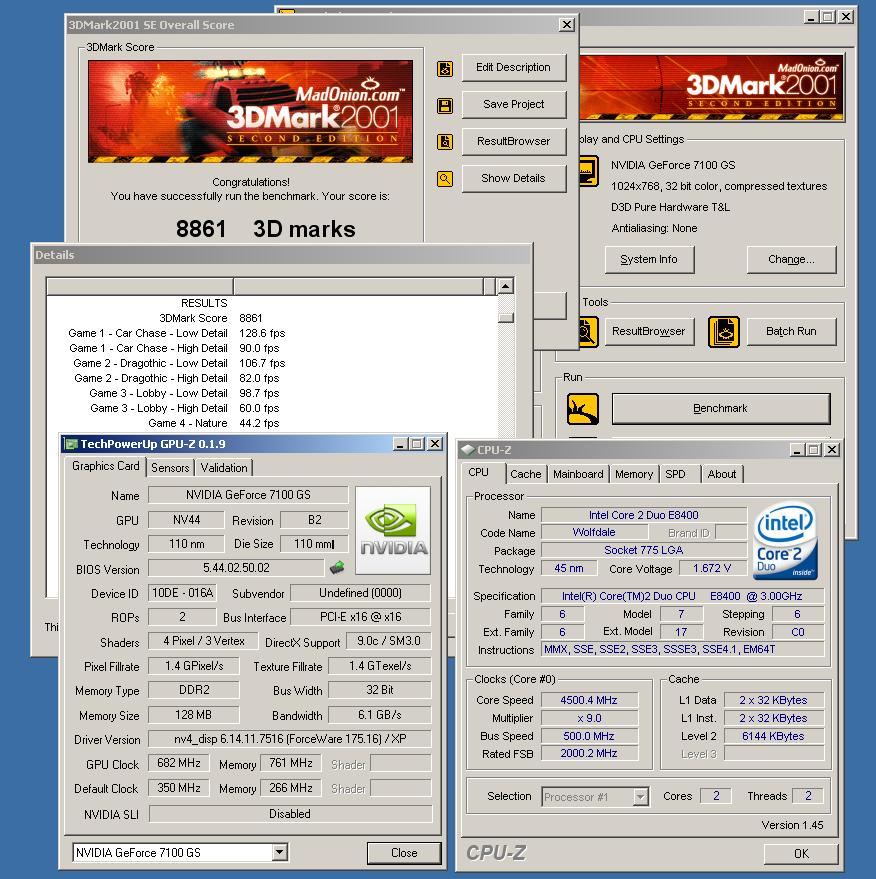Click the Core Speed 4500.4 MHz value
The width and height of the screenshot is (876, 879).
[x=589, y=700]
